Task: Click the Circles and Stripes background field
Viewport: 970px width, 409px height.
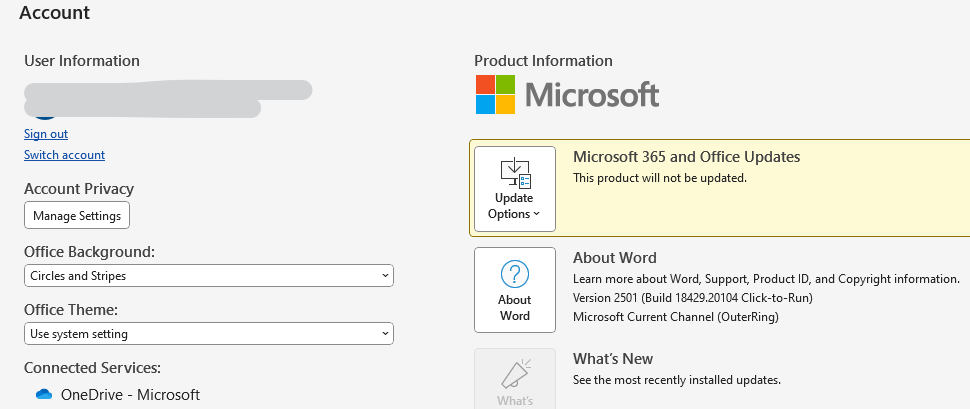Action: point(200,275)
